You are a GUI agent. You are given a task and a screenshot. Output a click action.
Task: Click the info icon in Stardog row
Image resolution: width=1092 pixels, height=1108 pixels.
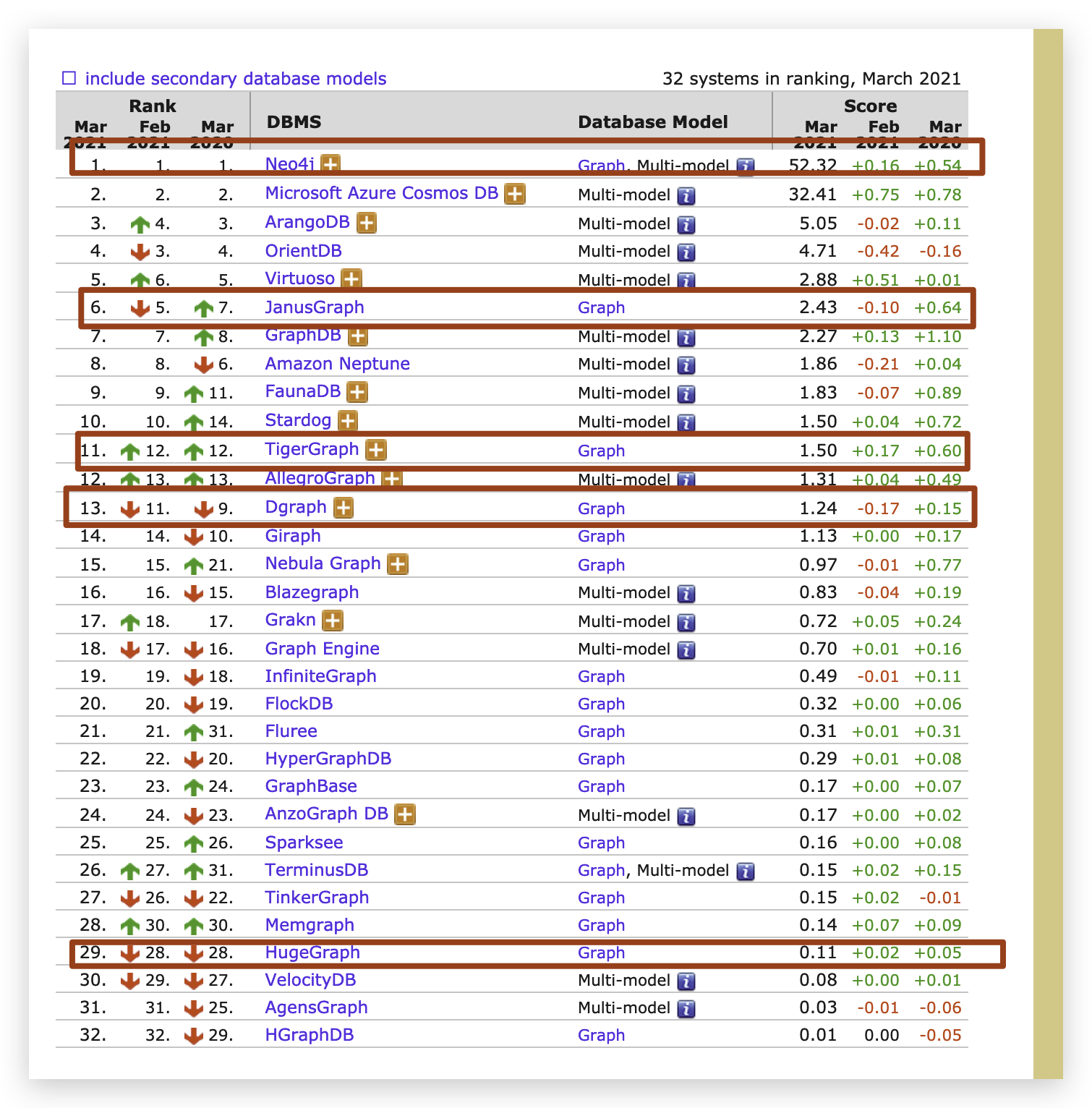(x=686, y=422)
